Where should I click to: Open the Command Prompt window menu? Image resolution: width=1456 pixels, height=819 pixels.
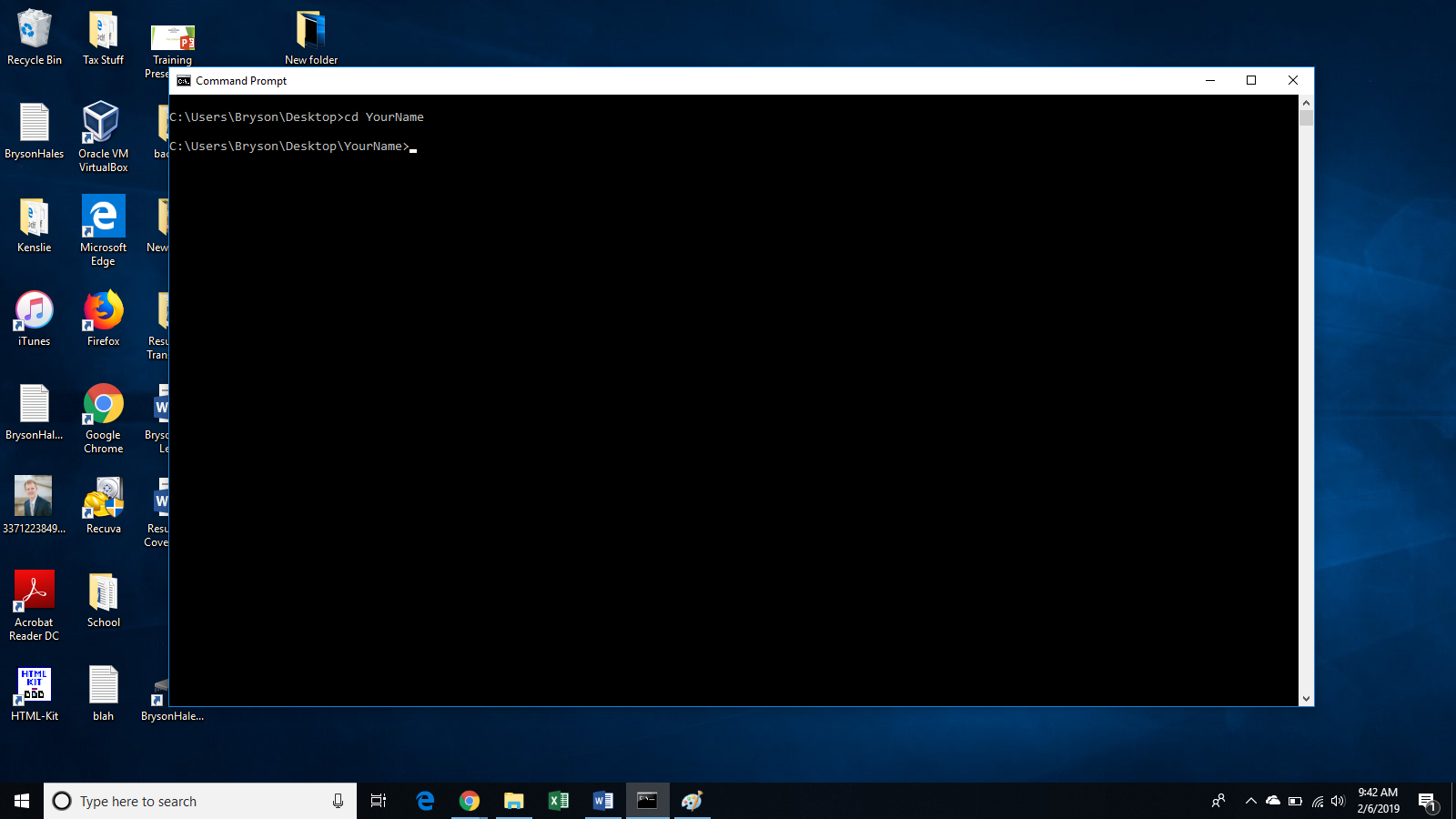point(182,80)
